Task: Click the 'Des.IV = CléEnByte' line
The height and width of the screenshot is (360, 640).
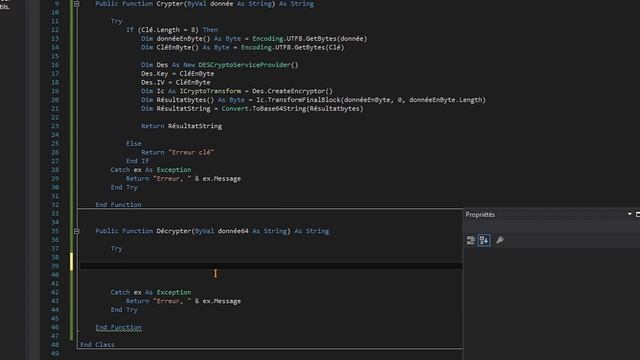Action: tap(176, 82)
